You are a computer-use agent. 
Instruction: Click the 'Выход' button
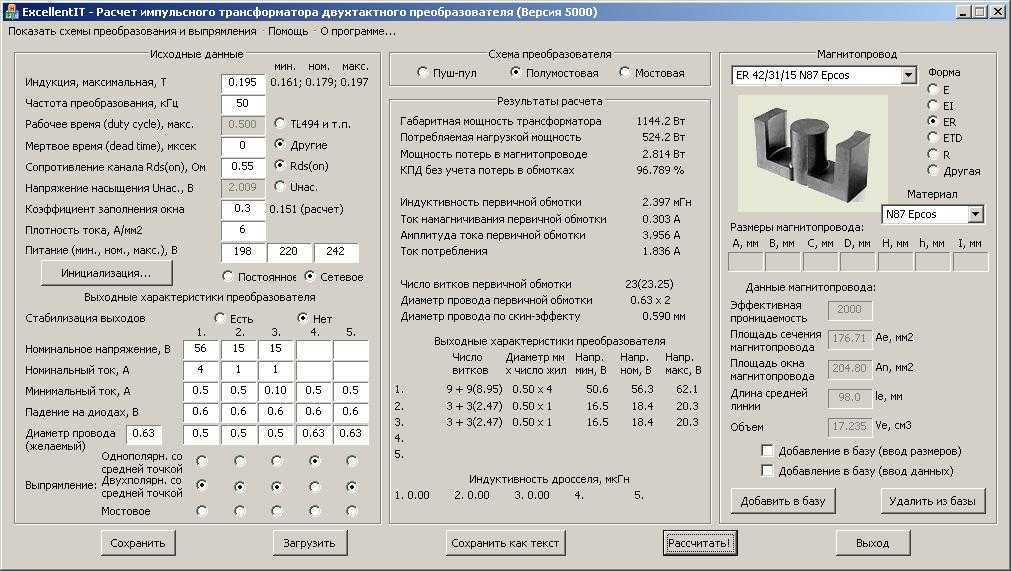(872, 543)
